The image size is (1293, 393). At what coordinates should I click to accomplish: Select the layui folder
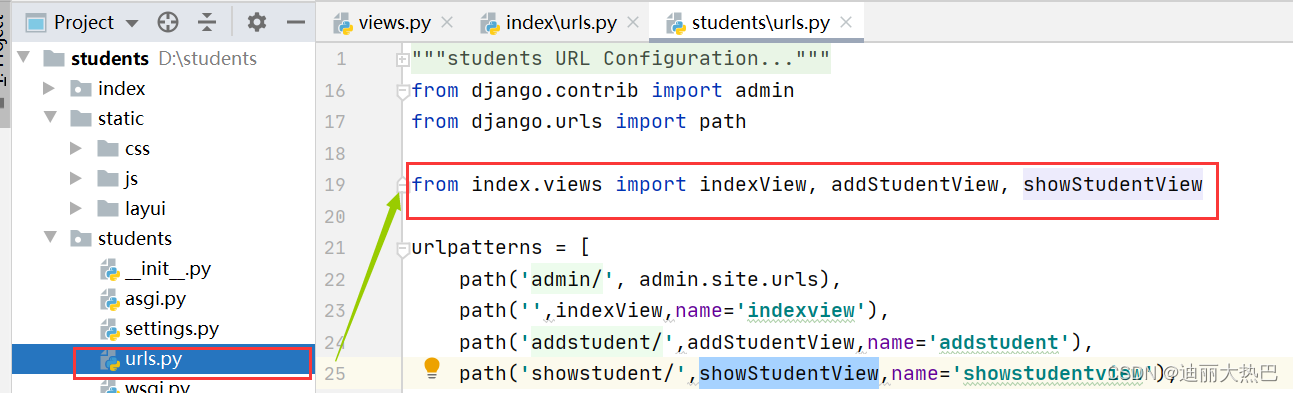click(x=145, y=208)
